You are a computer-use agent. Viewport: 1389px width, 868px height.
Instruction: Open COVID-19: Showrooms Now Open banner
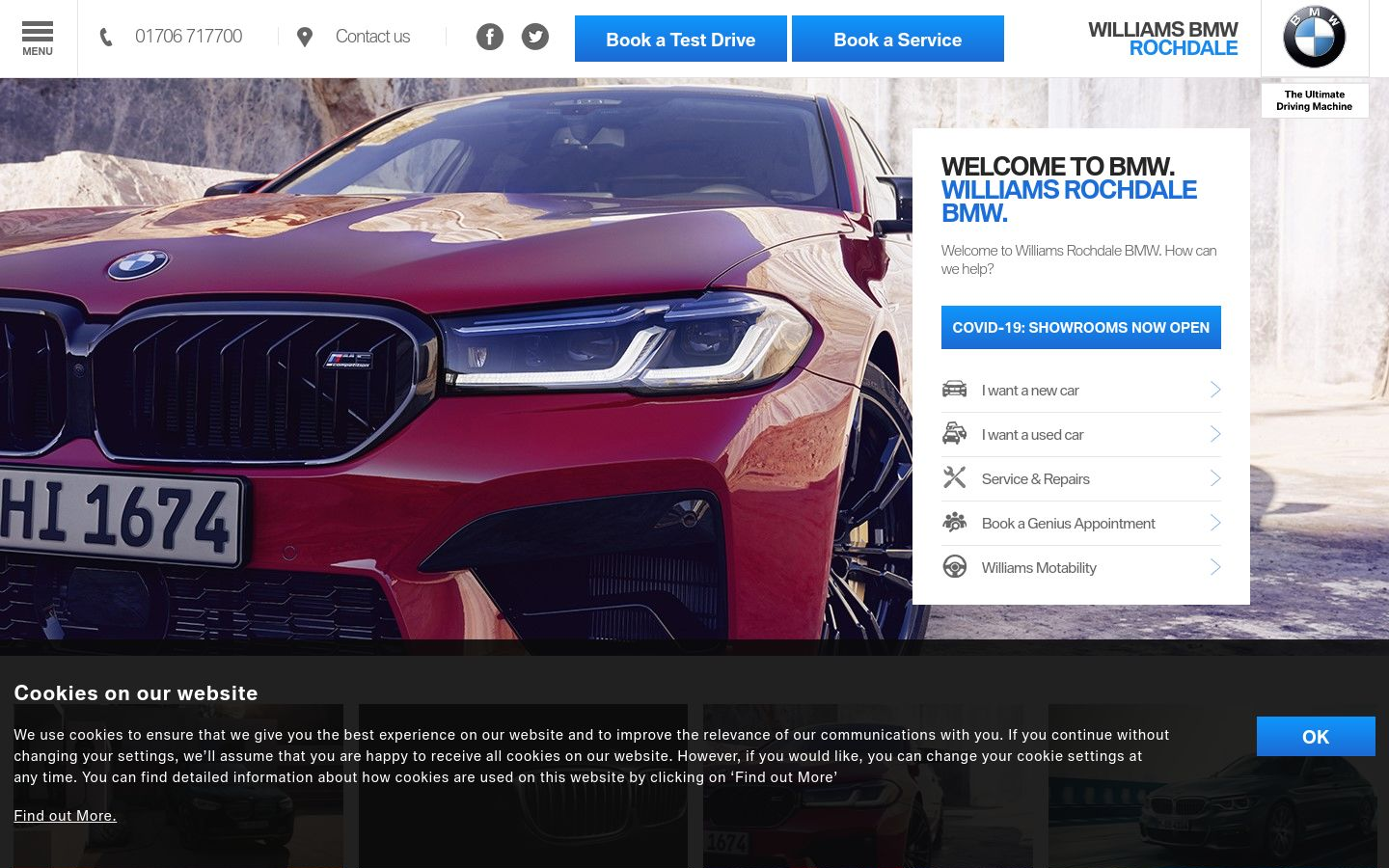click(x=1081, y=328)
